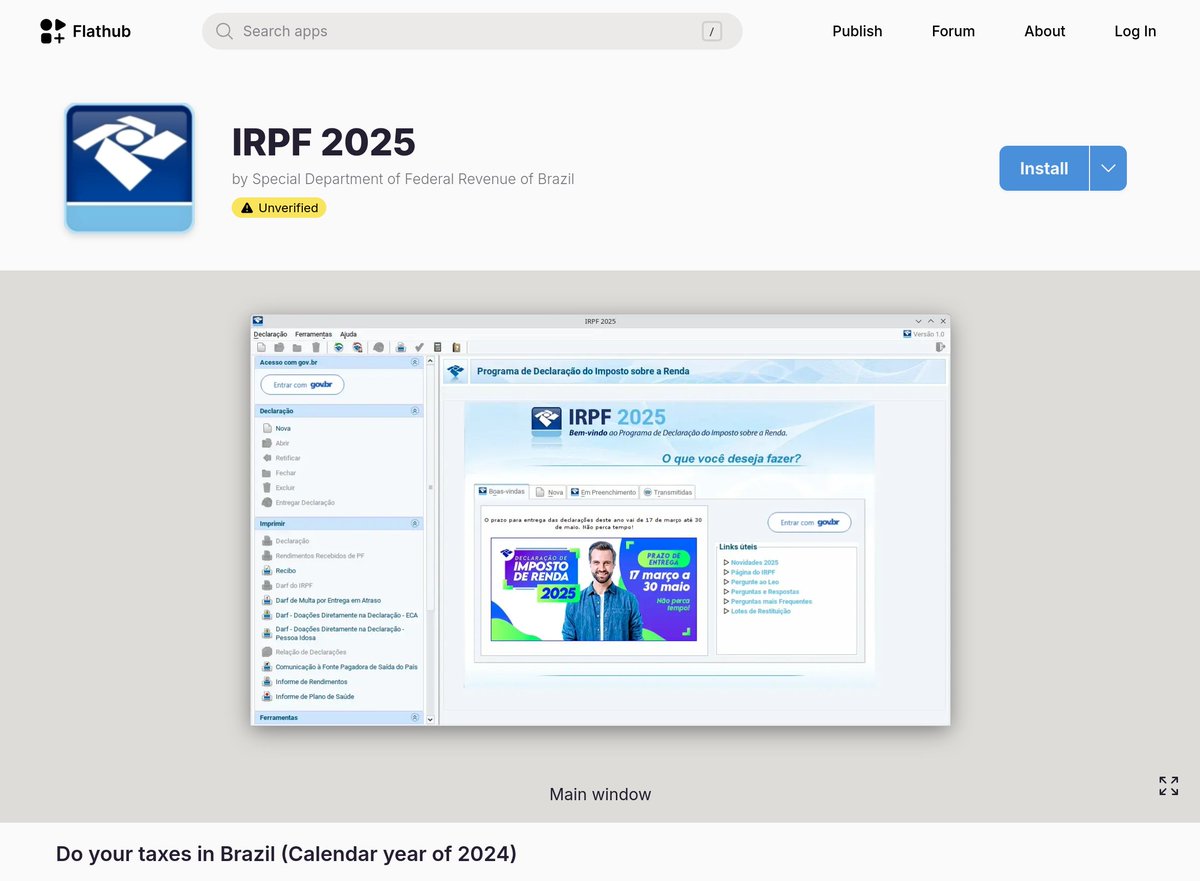This screenshot has width=1200, height=881.
Task: Select Nova in the Declaração sidebar list
Action: pyautogui.click(x=276, y=428)
